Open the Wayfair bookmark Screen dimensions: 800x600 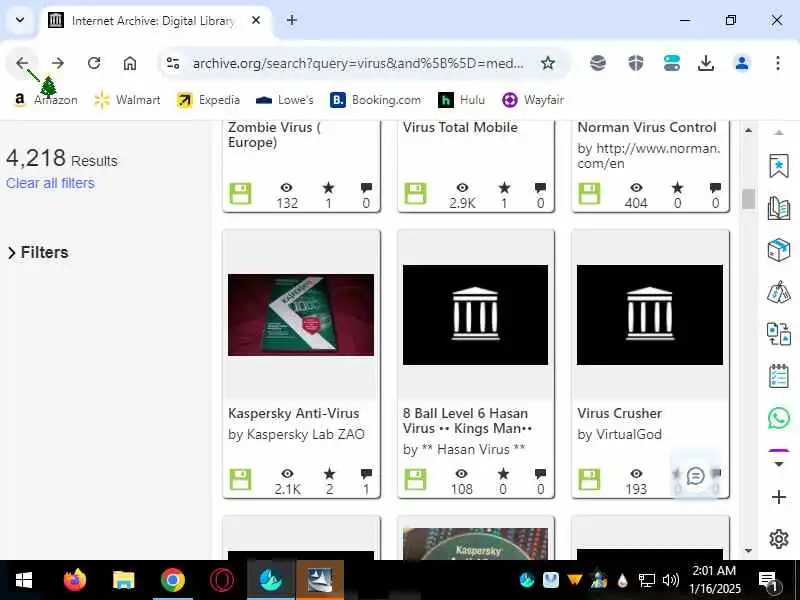point(533,100)
